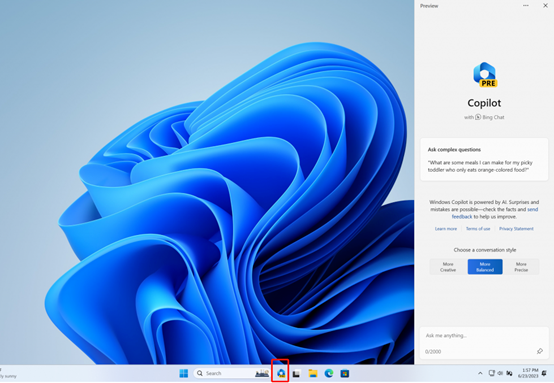Image resolution: width=554 pixels, height=383 pixels.
Task: Open the clock and date flyout
Action: click(x=528, y=373)
